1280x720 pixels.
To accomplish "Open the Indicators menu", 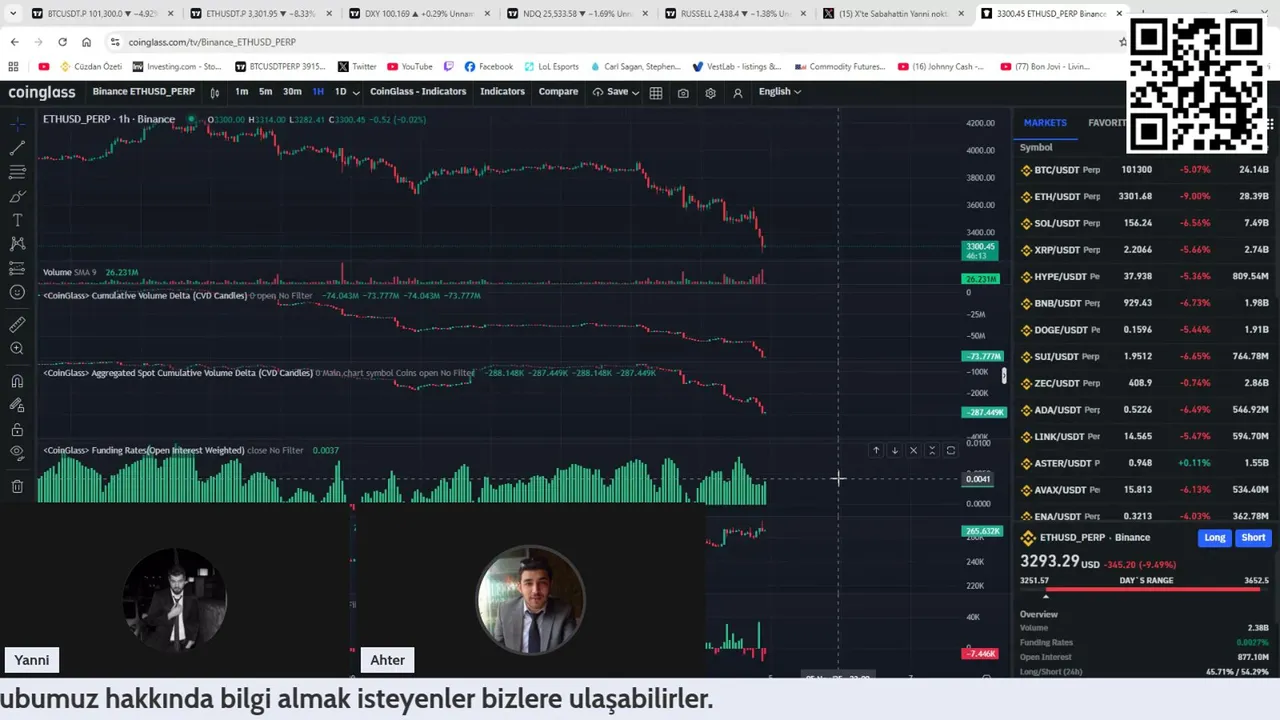I will pos(502,91).
